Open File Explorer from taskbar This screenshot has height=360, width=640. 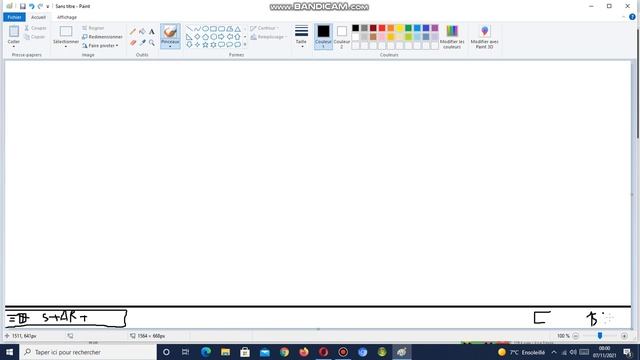pos(225,352)
